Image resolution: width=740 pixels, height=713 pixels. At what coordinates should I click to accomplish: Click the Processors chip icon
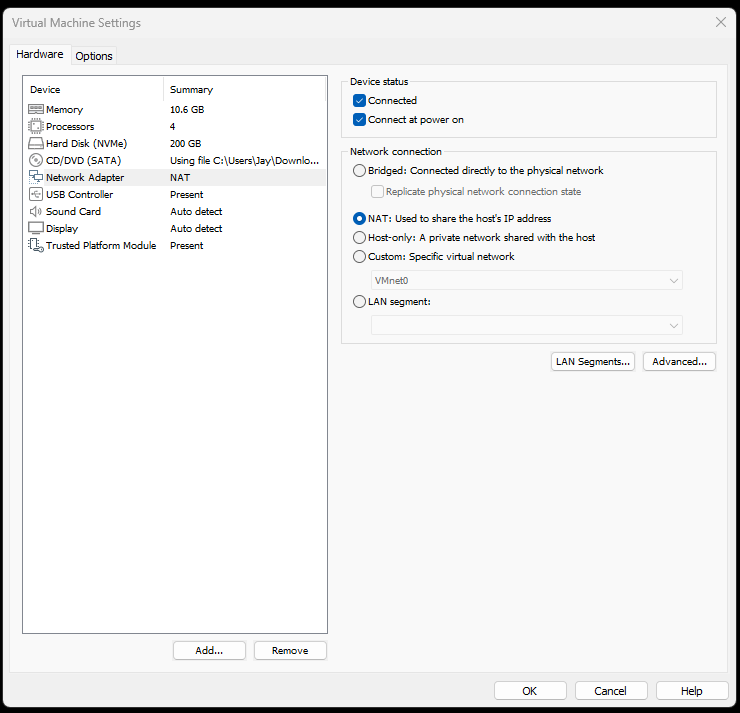(x=36, y=127)
